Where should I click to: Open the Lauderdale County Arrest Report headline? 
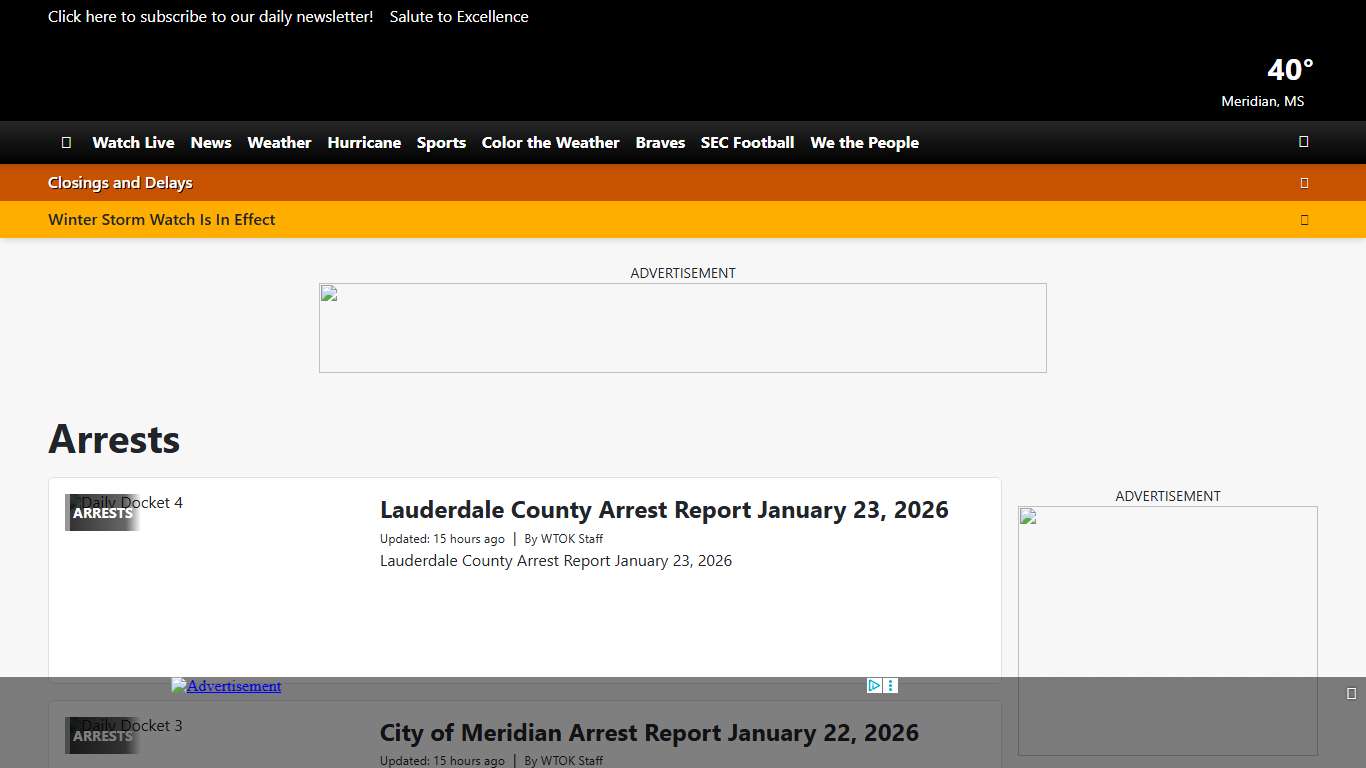(664, 510)
